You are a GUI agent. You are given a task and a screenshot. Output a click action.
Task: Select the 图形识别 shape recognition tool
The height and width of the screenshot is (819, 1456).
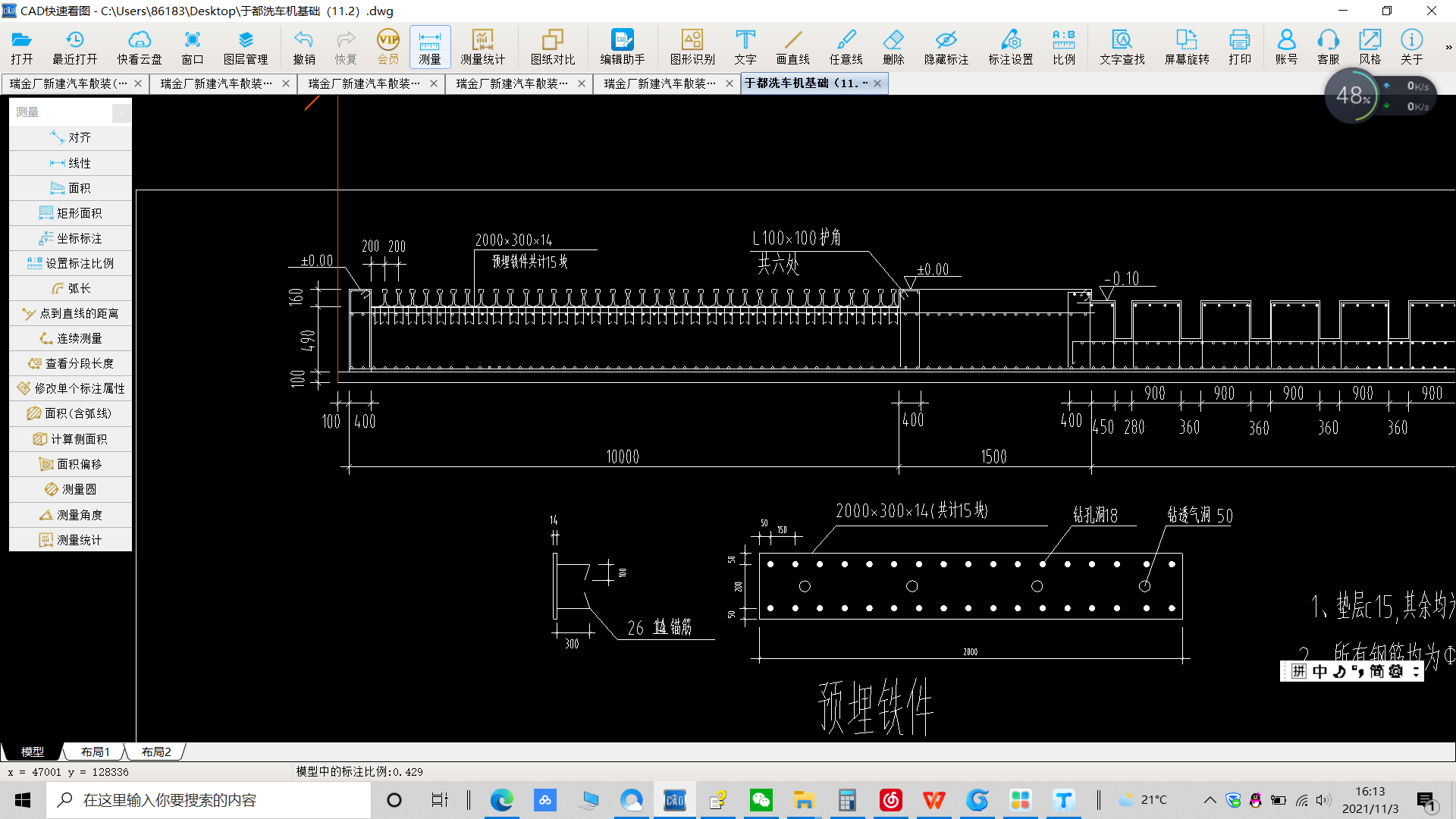tap(692, 47)
